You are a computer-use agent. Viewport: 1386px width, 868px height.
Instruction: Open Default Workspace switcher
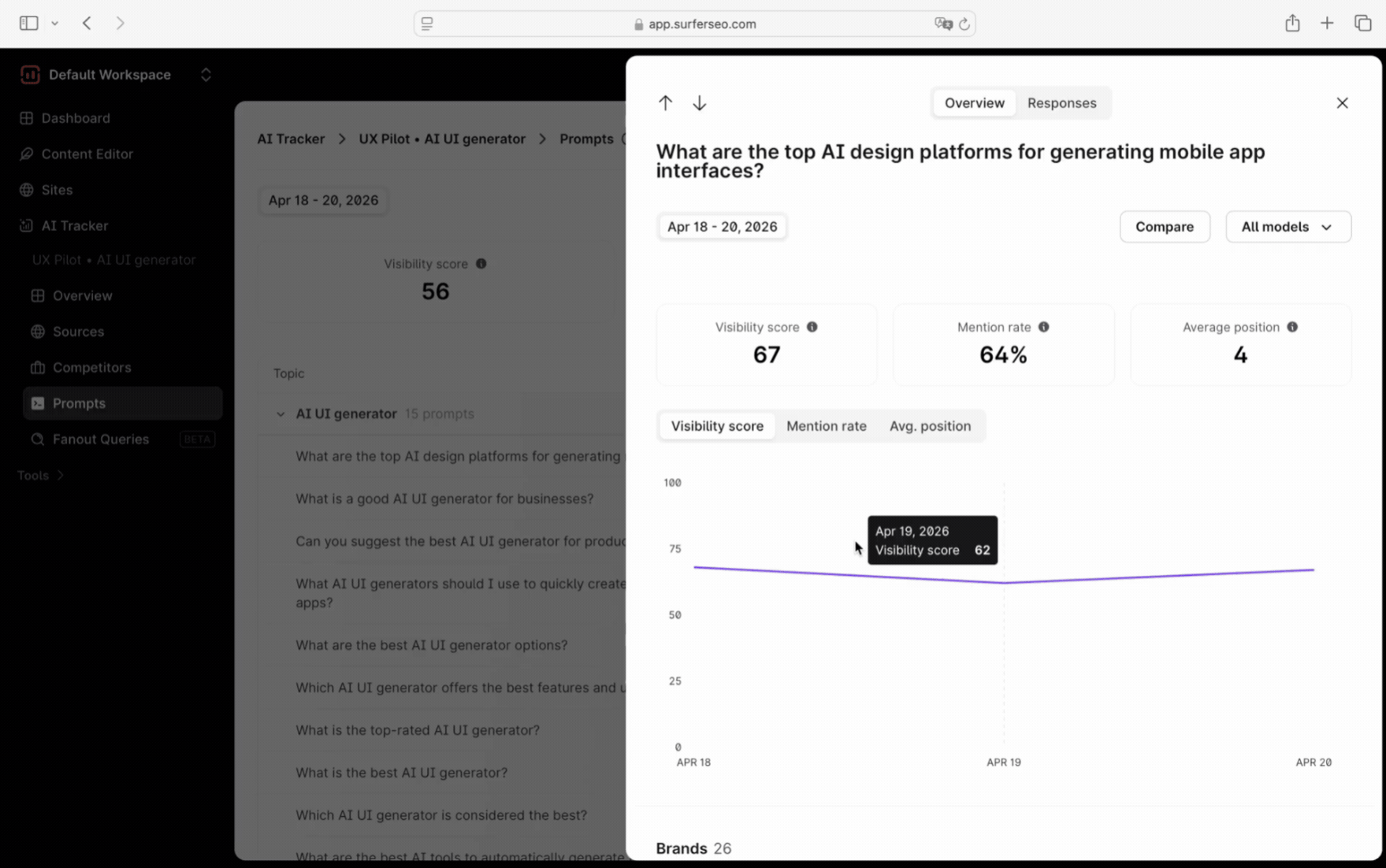pyautogui.click(x=117, y=75)
